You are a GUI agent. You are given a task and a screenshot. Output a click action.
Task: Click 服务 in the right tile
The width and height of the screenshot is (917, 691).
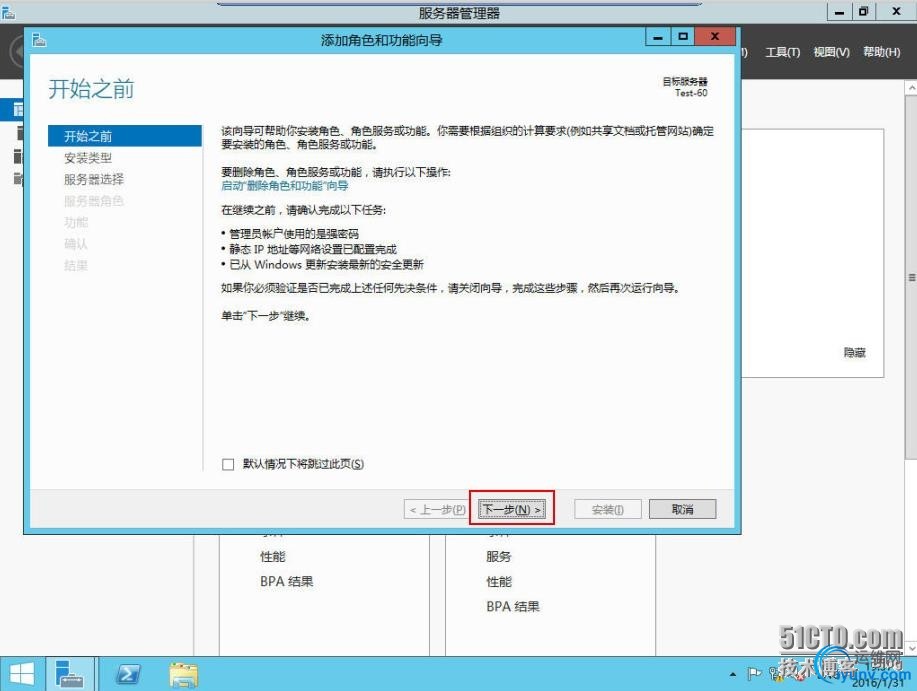pos(498,557)
